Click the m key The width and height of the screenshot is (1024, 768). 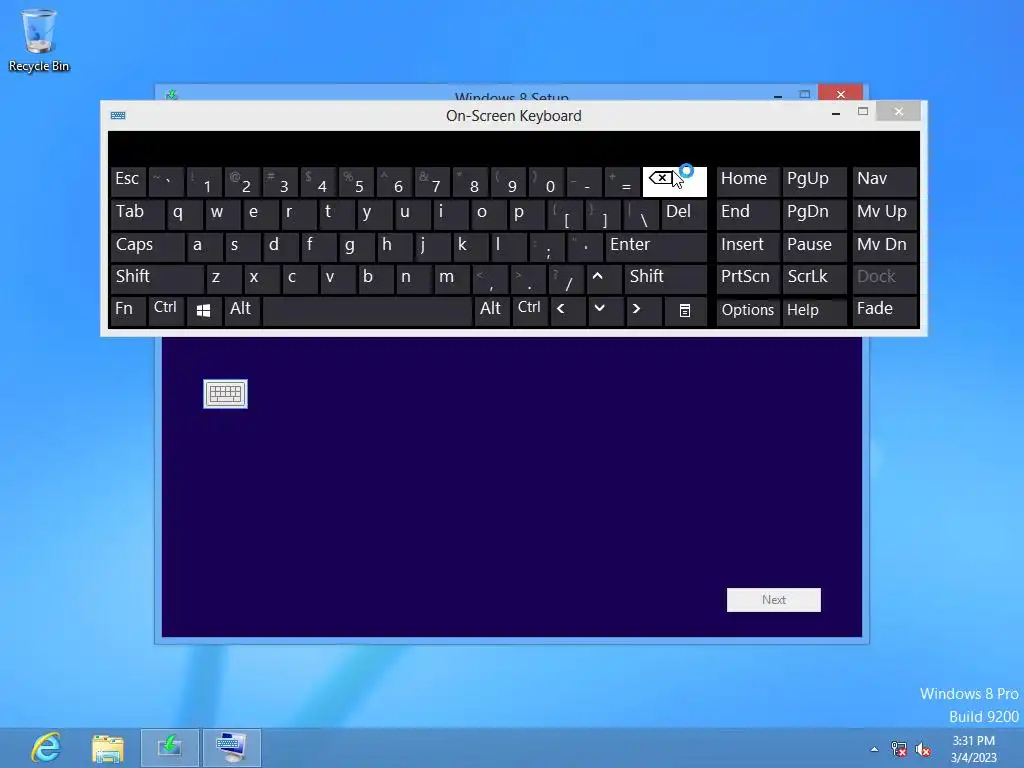click(x=450, y=278)
